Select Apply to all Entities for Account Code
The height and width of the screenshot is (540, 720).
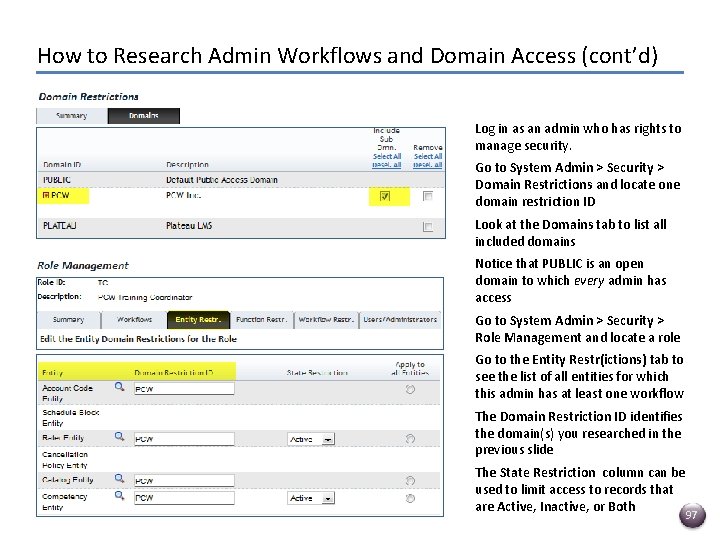(410, 389)
